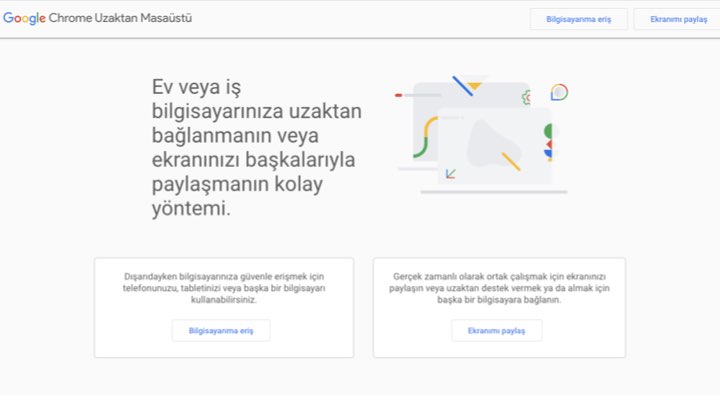Click the 'Gerçek zamanlı olarak ortak çalışmak' description text
Screen dimensions: 720x400
[x=499, y=288]
